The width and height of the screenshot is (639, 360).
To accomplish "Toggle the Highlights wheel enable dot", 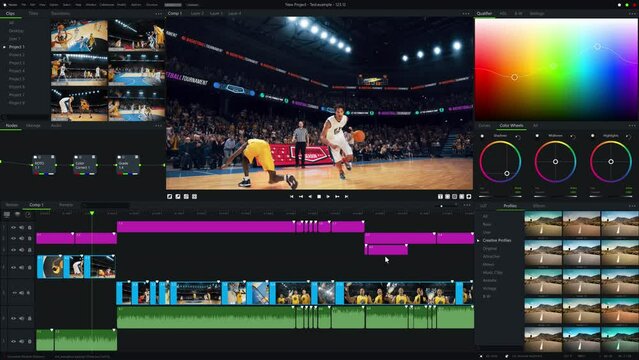I will (x=593, y=135).
